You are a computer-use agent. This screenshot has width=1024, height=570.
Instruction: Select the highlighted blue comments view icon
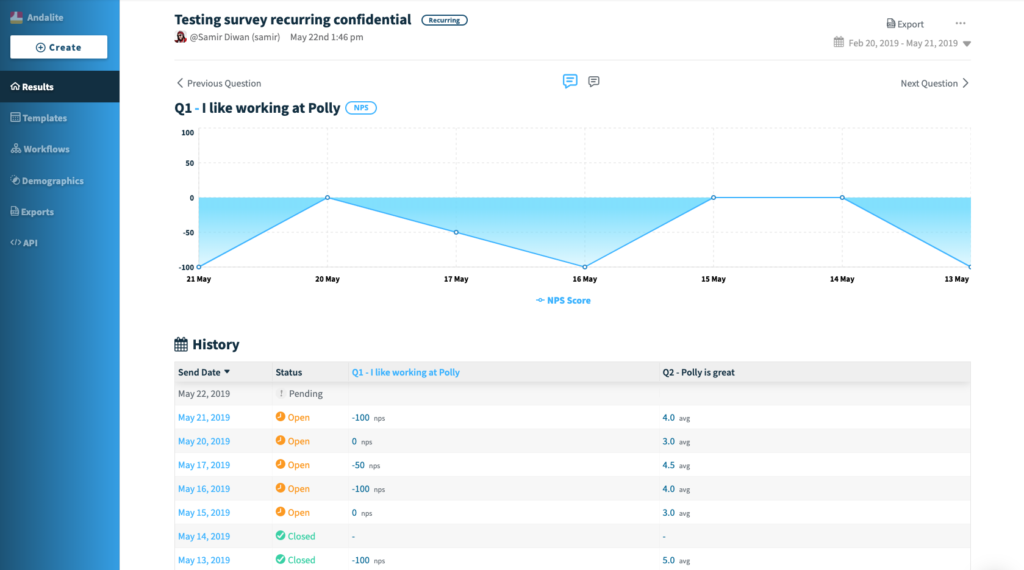(x=570, y=81)
